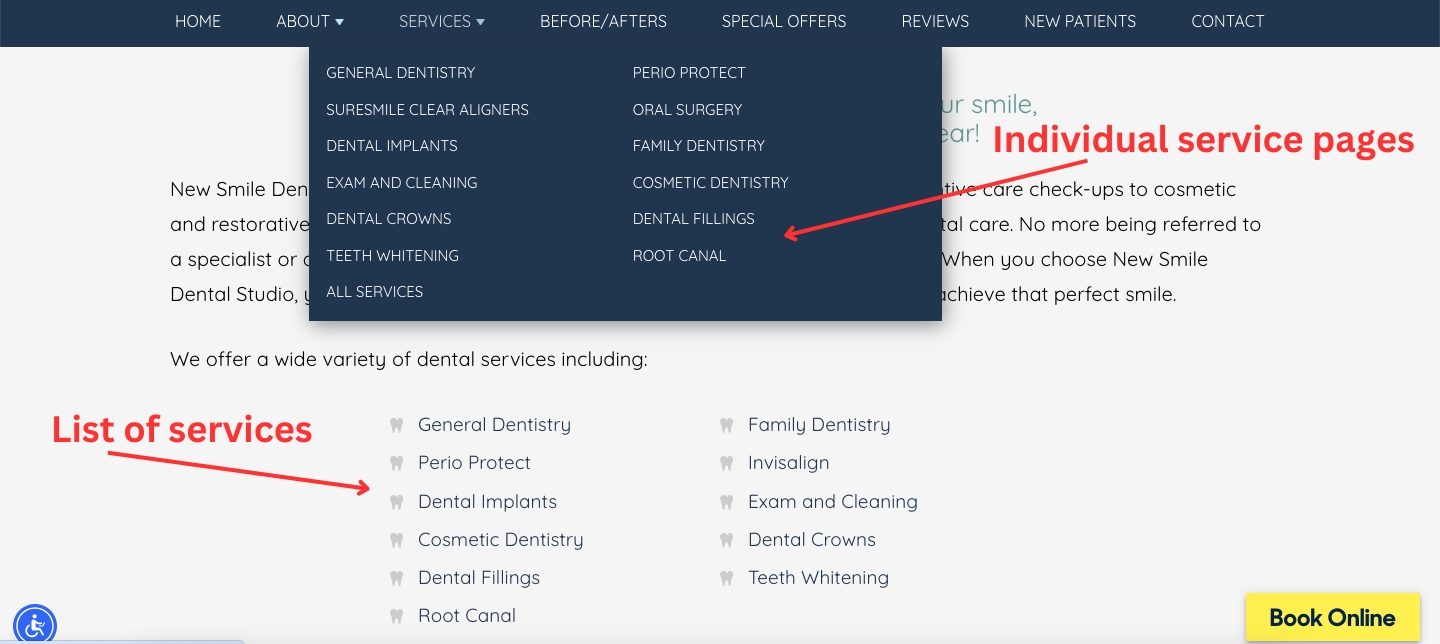The width and height of the screenshot is (1440, 644).
Task: Navigate to NEW PATIENTS menu item
Action: [x=1080, y=21]
